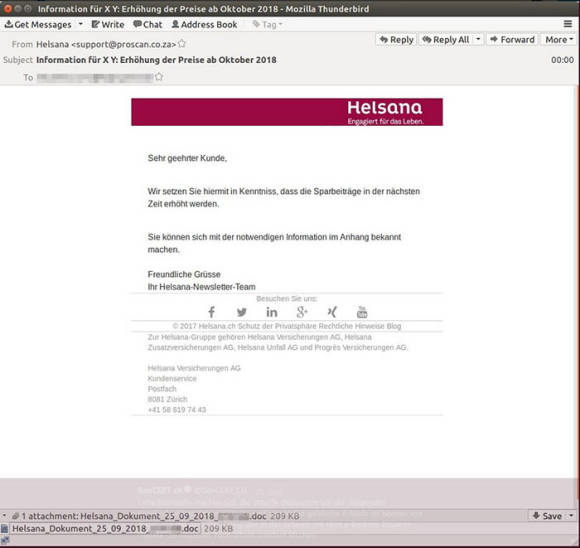The image size is (580, 548).
Task: Open the Address Book
Action: coord(205,24)
